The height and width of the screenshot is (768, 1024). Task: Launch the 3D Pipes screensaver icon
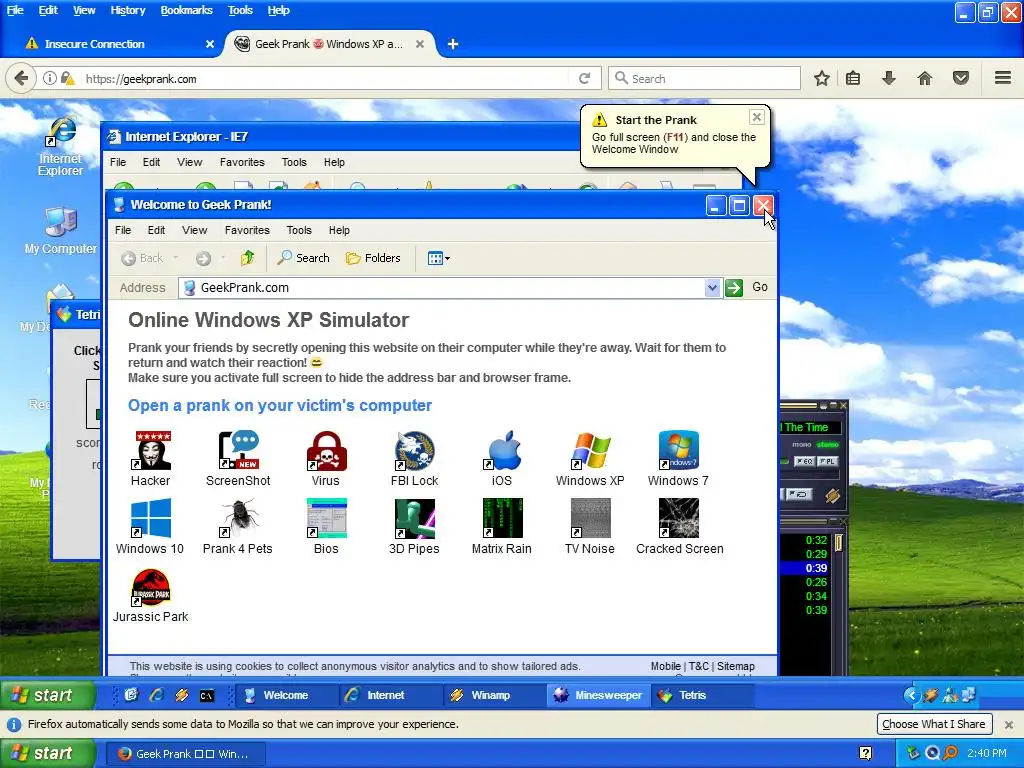click(x=414, y=526)
